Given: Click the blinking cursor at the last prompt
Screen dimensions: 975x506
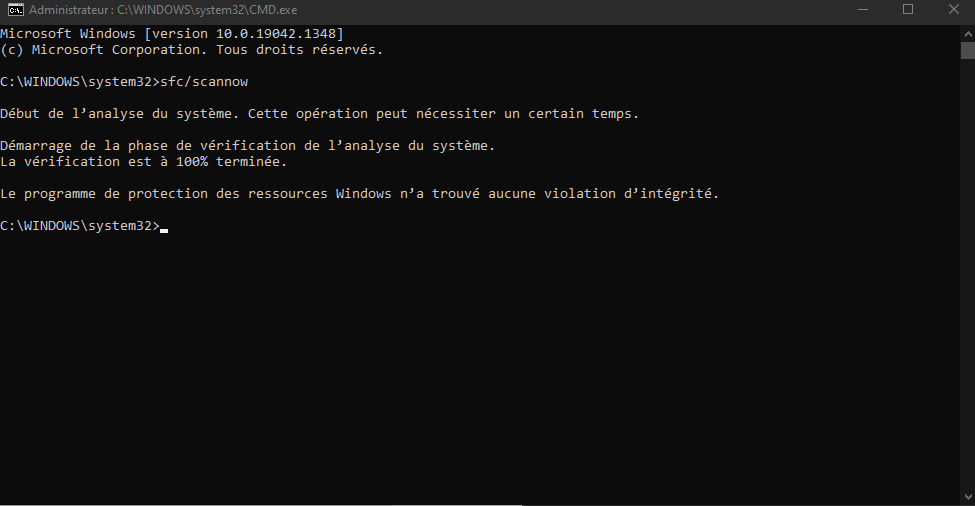Looking at the screenshot, I should tap(164, 230).
